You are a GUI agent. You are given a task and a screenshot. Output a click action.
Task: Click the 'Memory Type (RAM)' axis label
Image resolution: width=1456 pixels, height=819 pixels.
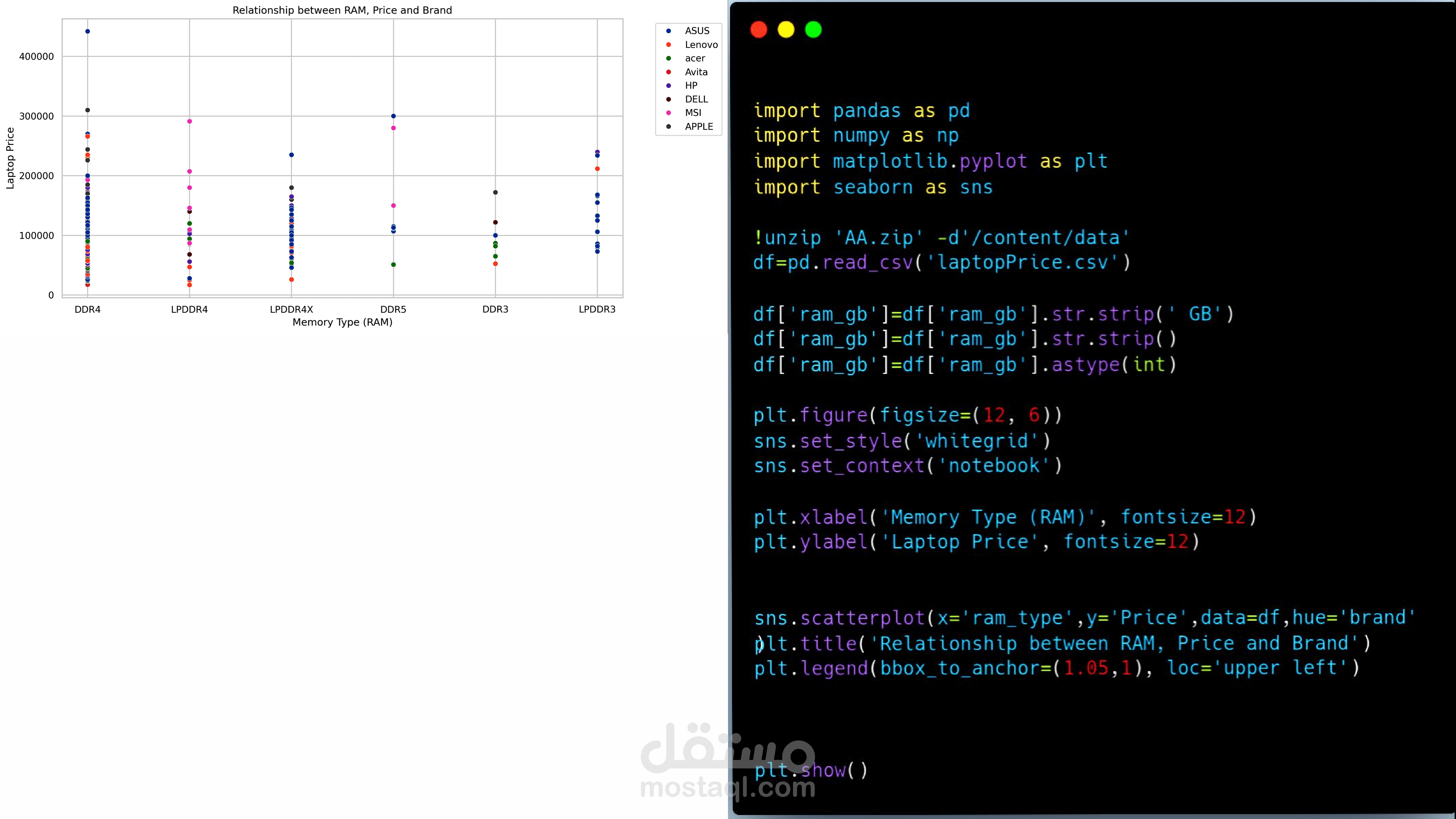(x=342, y=323)
